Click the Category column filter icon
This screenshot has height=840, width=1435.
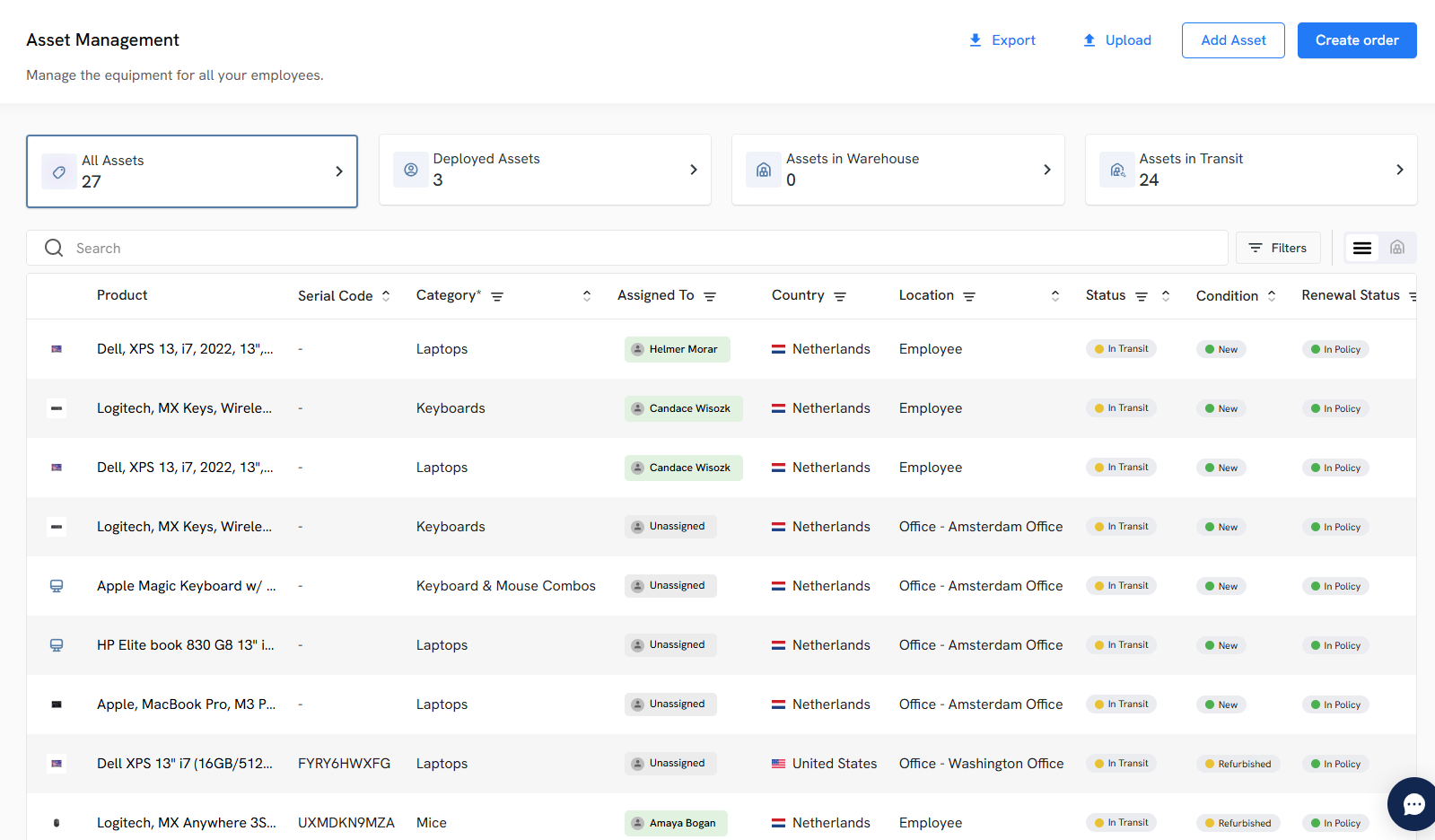[497, 296]
